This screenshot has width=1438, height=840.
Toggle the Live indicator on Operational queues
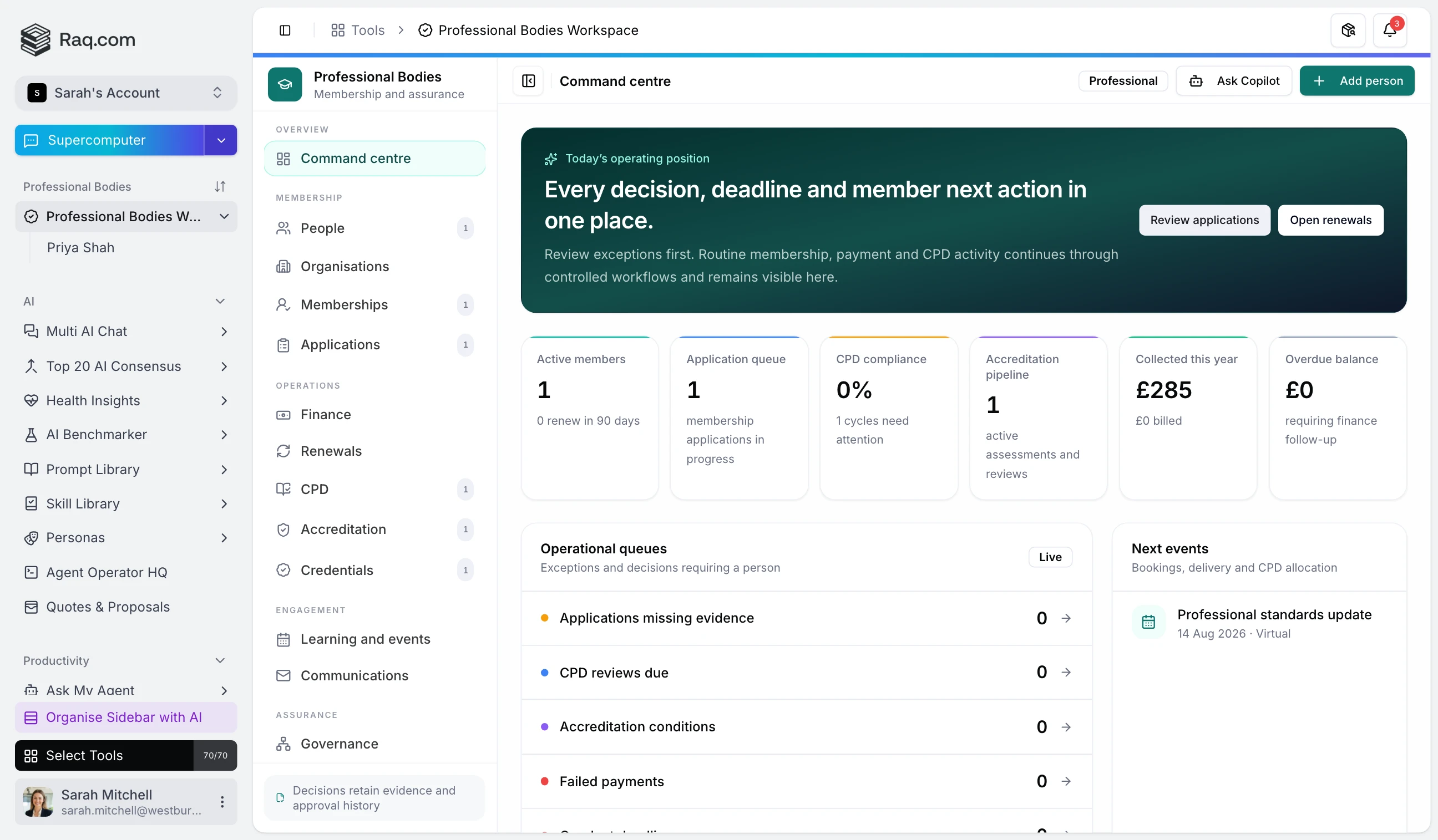(x=1050, y=557)
